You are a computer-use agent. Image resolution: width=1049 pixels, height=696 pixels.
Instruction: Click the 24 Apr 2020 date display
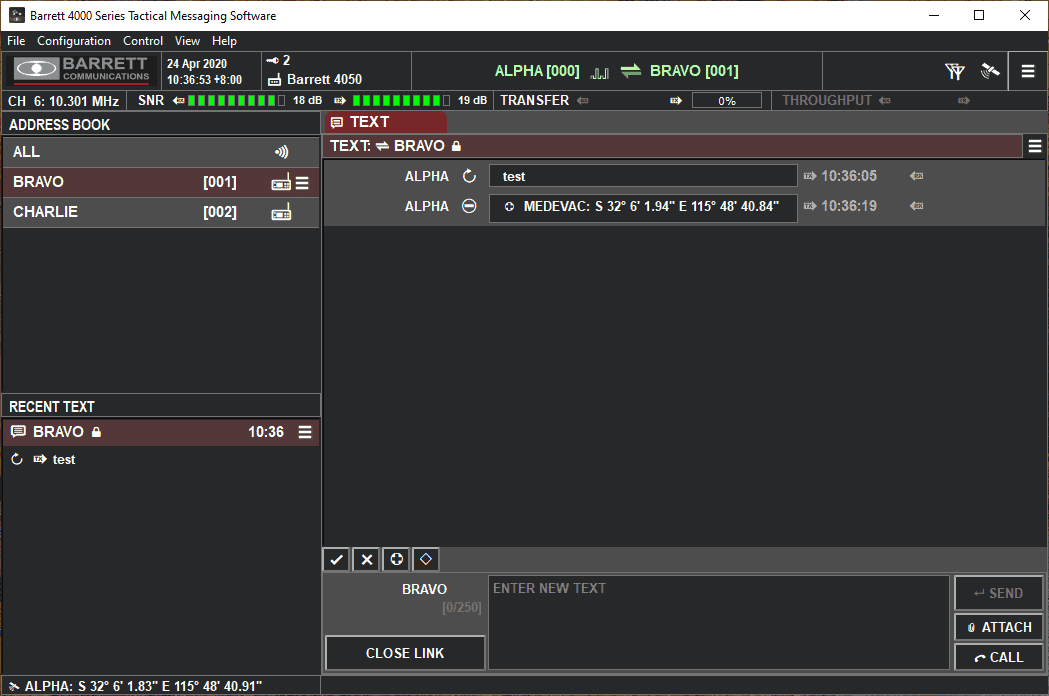pyautogui.click(x=197, y=64)
